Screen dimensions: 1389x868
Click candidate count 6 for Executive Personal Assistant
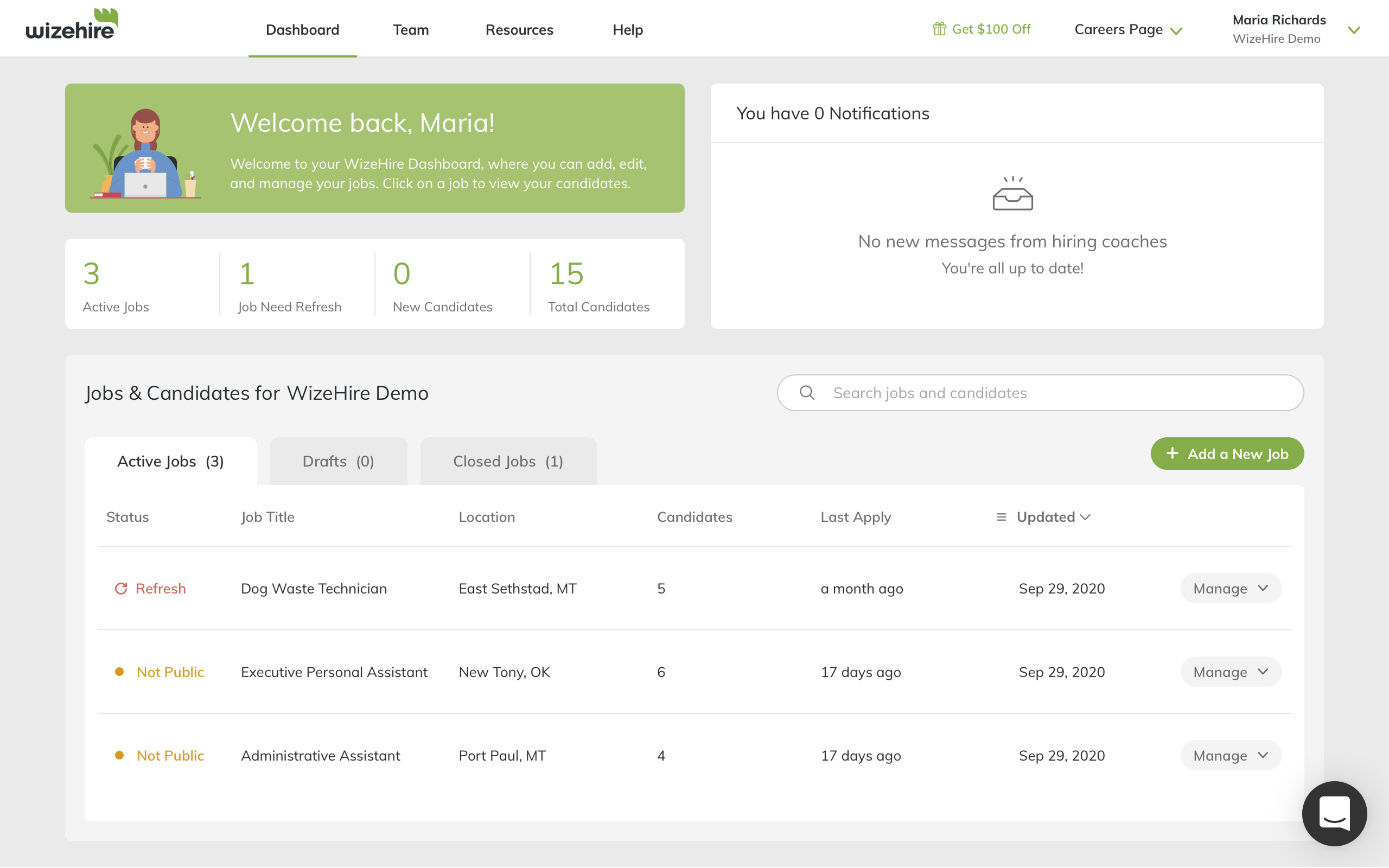tap(661, 672)
